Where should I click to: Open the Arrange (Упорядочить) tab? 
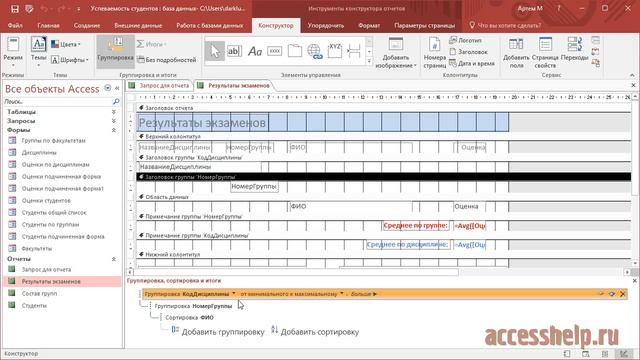325,25
